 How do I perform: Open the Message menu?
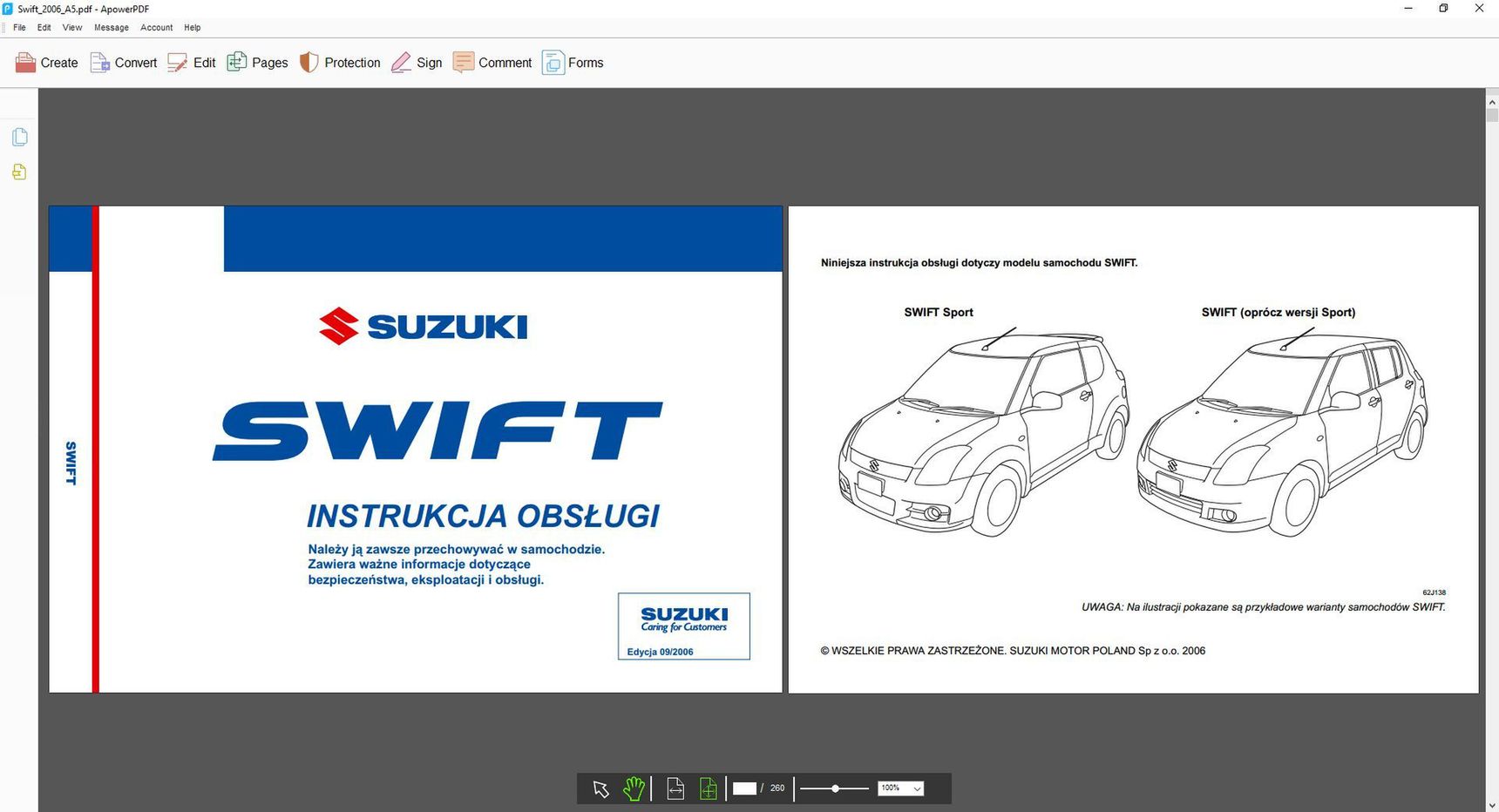point(112,28)
